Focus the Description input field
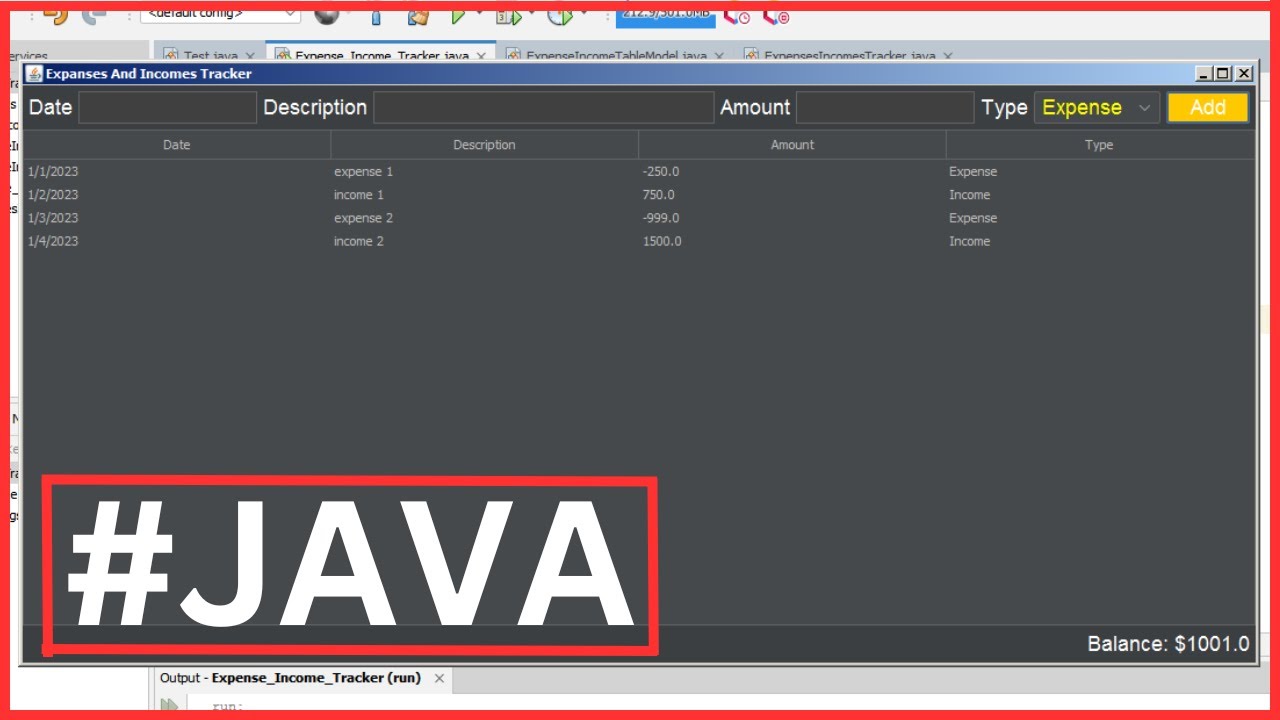The width and height of the screenshot is (1280, 720). (x=544, y=108)
